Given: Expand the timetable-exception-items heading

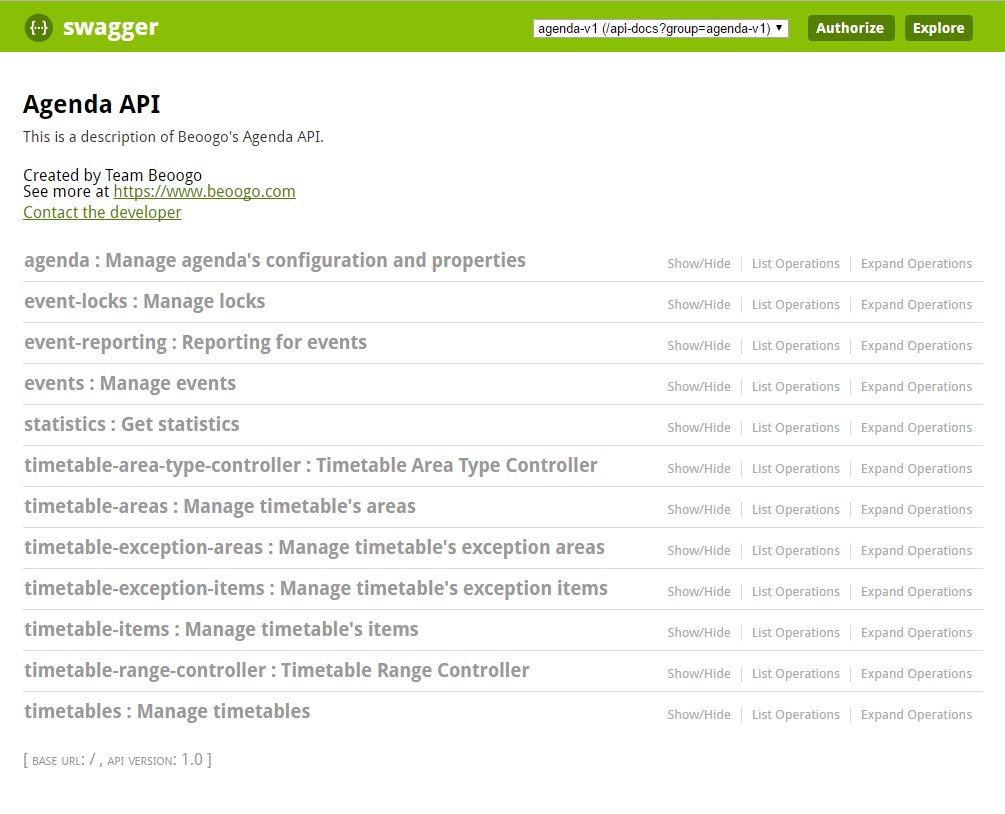Looking at the screenshot, I should pos(316,588).
